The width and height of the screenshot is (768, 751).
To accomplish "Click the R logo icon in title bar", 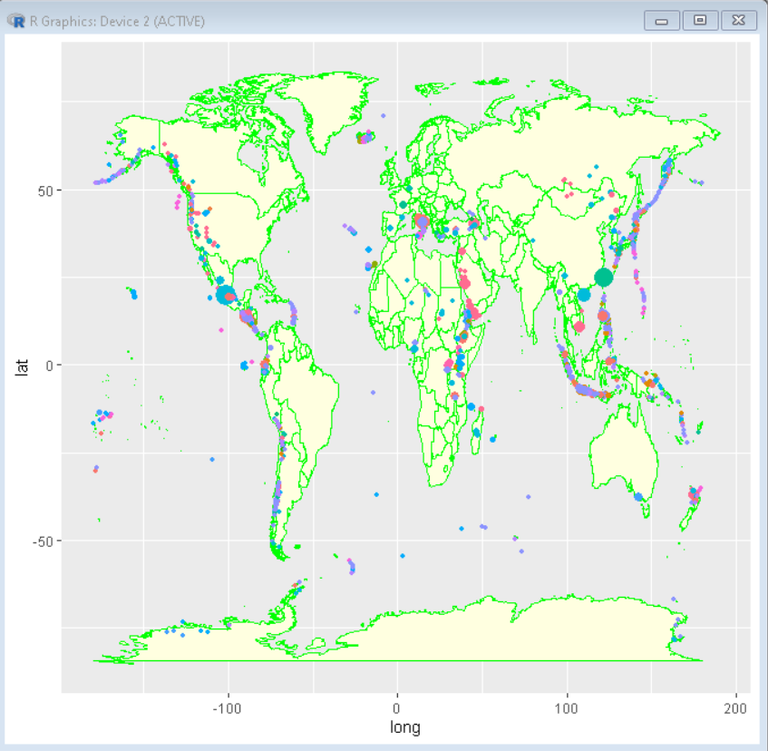I will 17,21.
